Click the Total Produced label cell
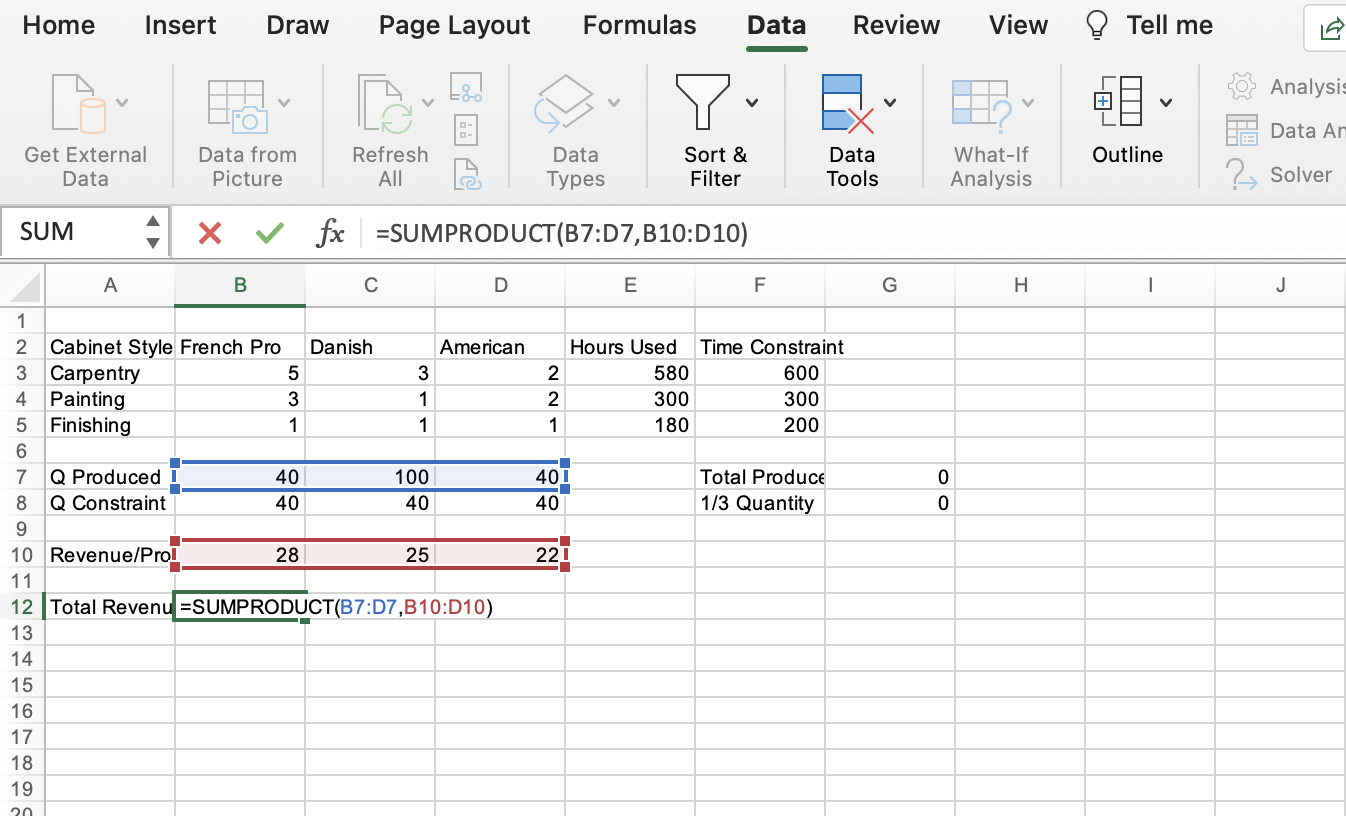 point(760,477)
